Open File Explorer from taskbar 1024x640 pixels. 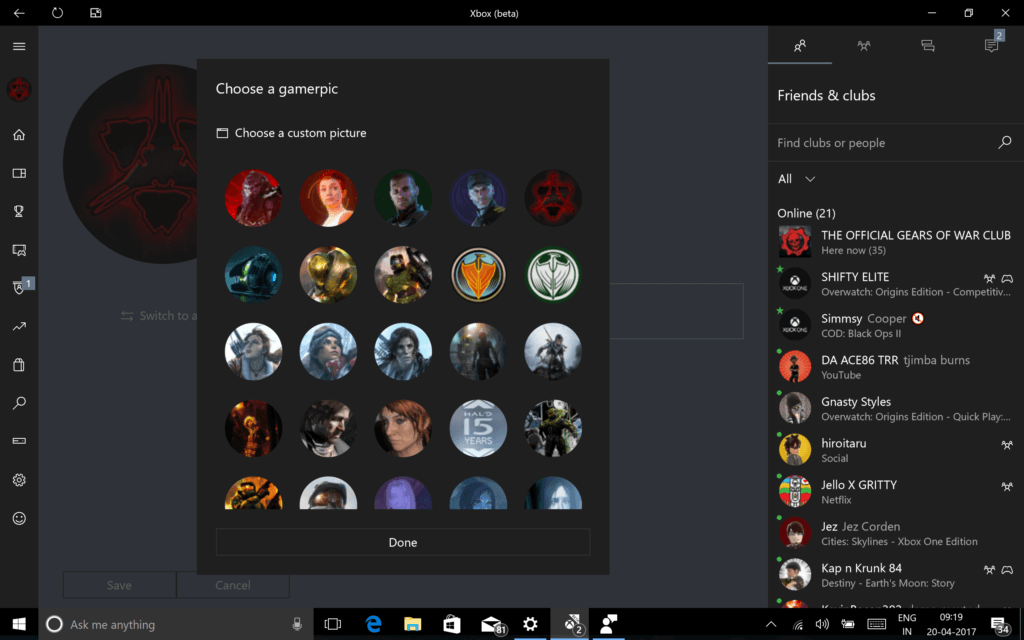pos(412,624)
